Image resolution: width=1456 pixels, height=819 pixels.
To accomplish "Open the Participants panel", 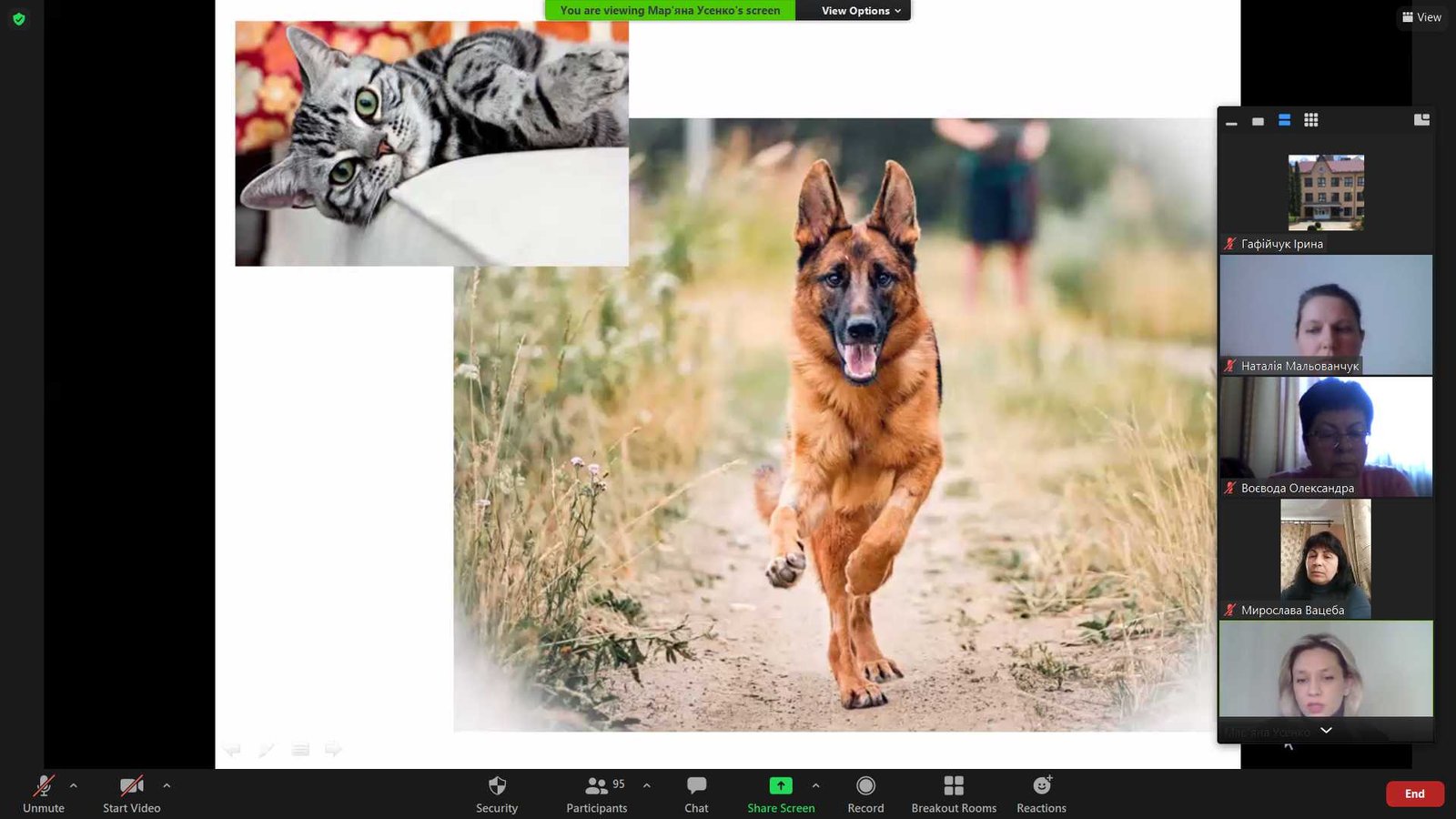I will (x=596, y=794).
